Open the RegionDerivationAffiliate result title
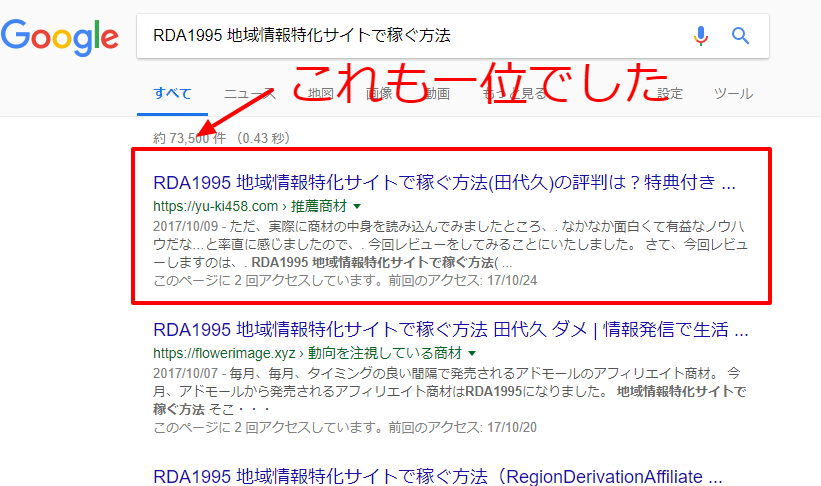821x486 pixels. (x=438, y=477)
